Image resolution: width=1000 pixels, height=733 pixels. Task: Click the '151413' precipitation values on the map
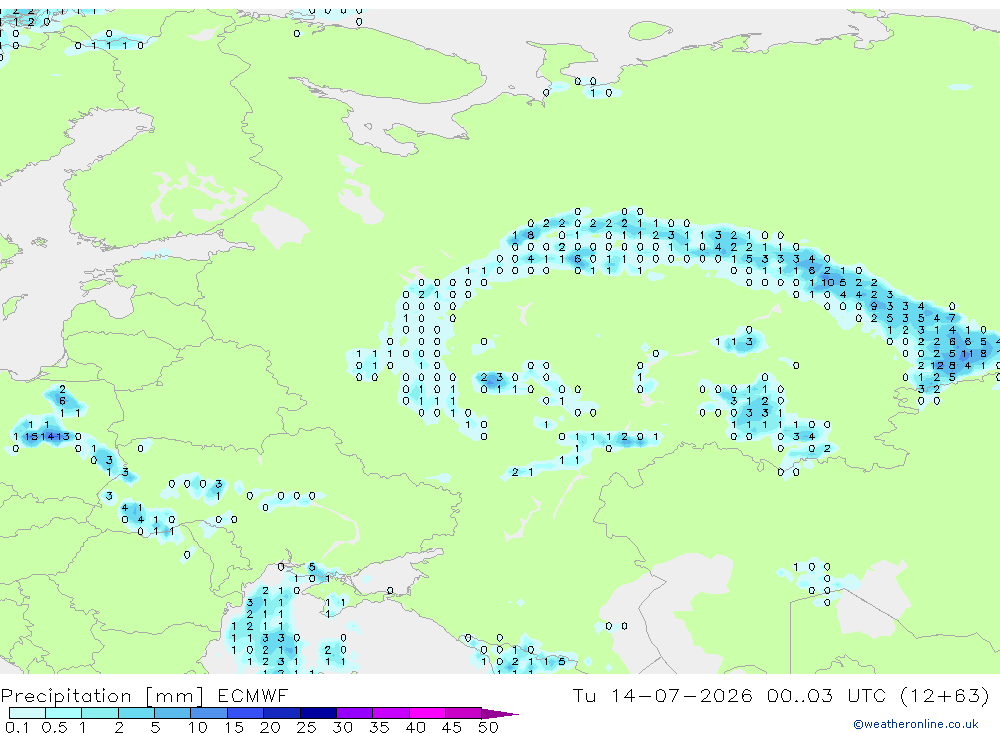point(47,436)
